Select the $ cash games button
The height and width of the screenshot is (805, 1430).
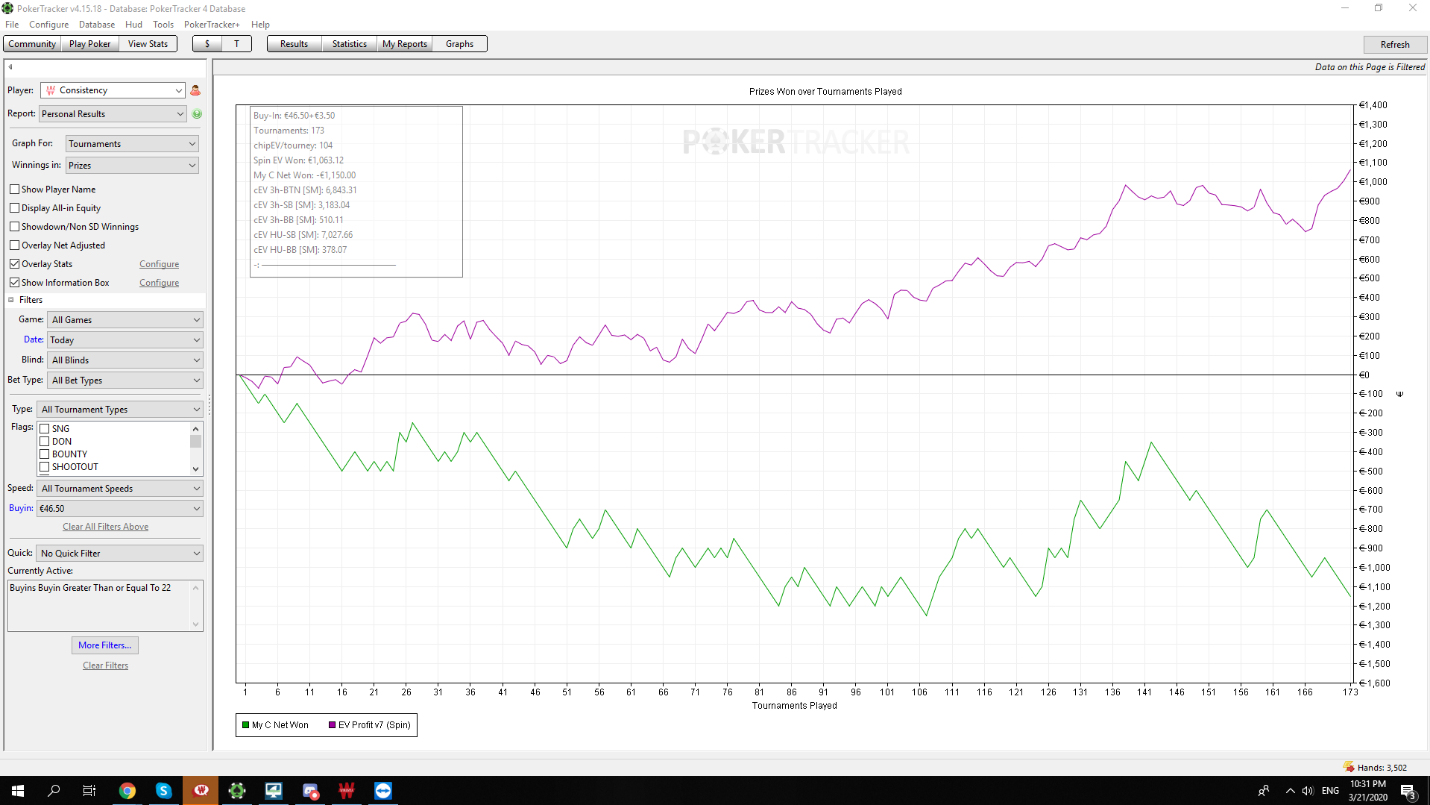(207, 44)
